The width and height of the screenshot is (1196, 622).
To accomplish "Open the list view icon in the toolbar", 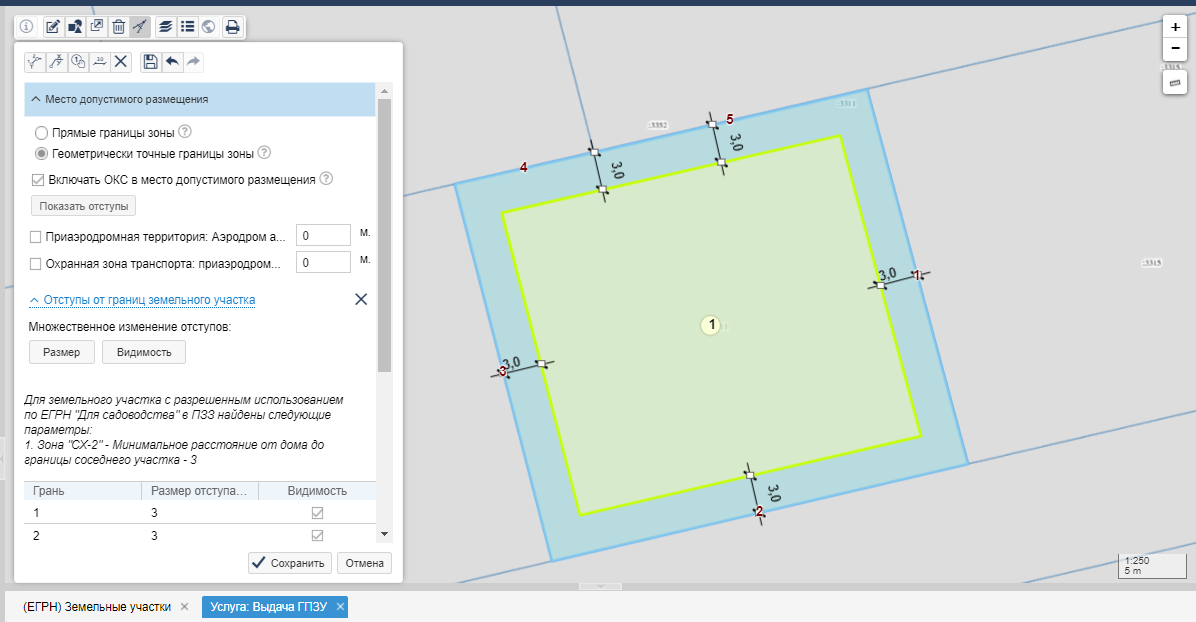I will (187, 27).
